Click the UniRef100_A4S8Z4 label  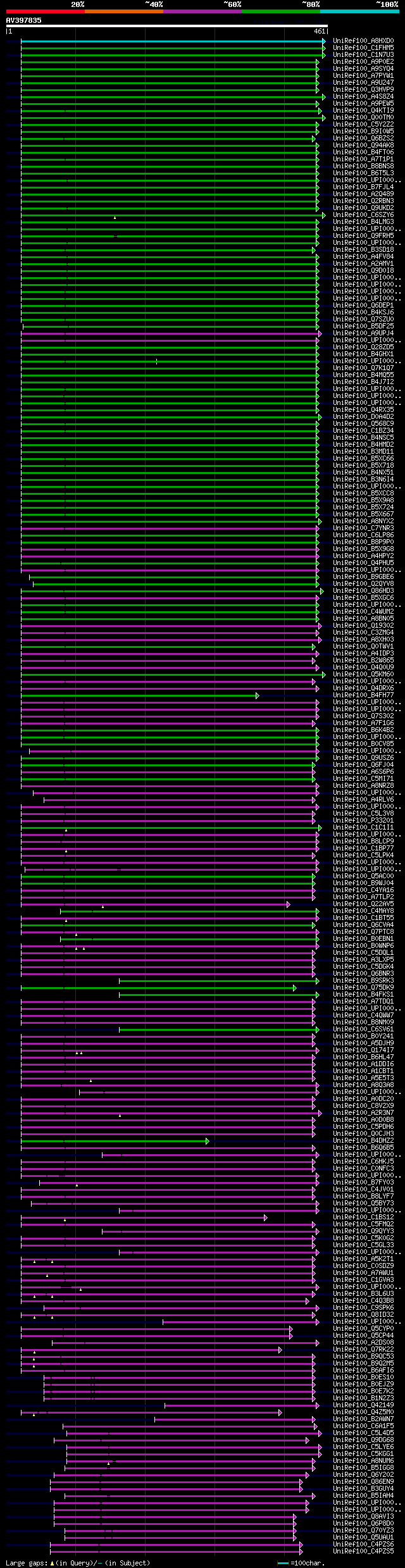(363, 97)
